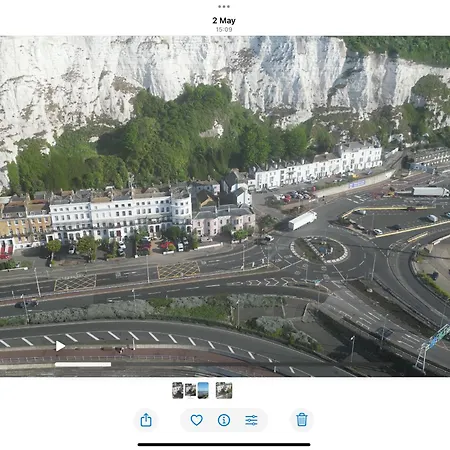Tap the white lorry in the video frame

[x=302, y=221]
